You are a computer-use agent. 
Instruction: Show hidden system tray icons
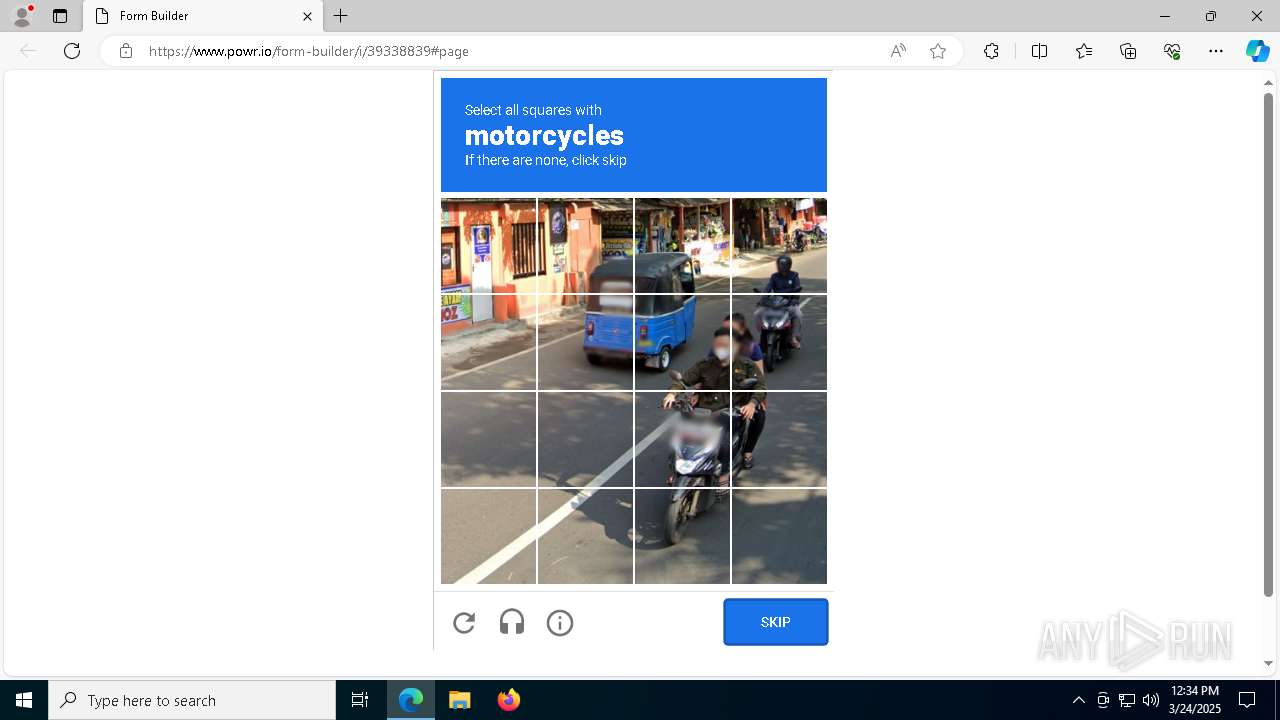[1078, 700]
